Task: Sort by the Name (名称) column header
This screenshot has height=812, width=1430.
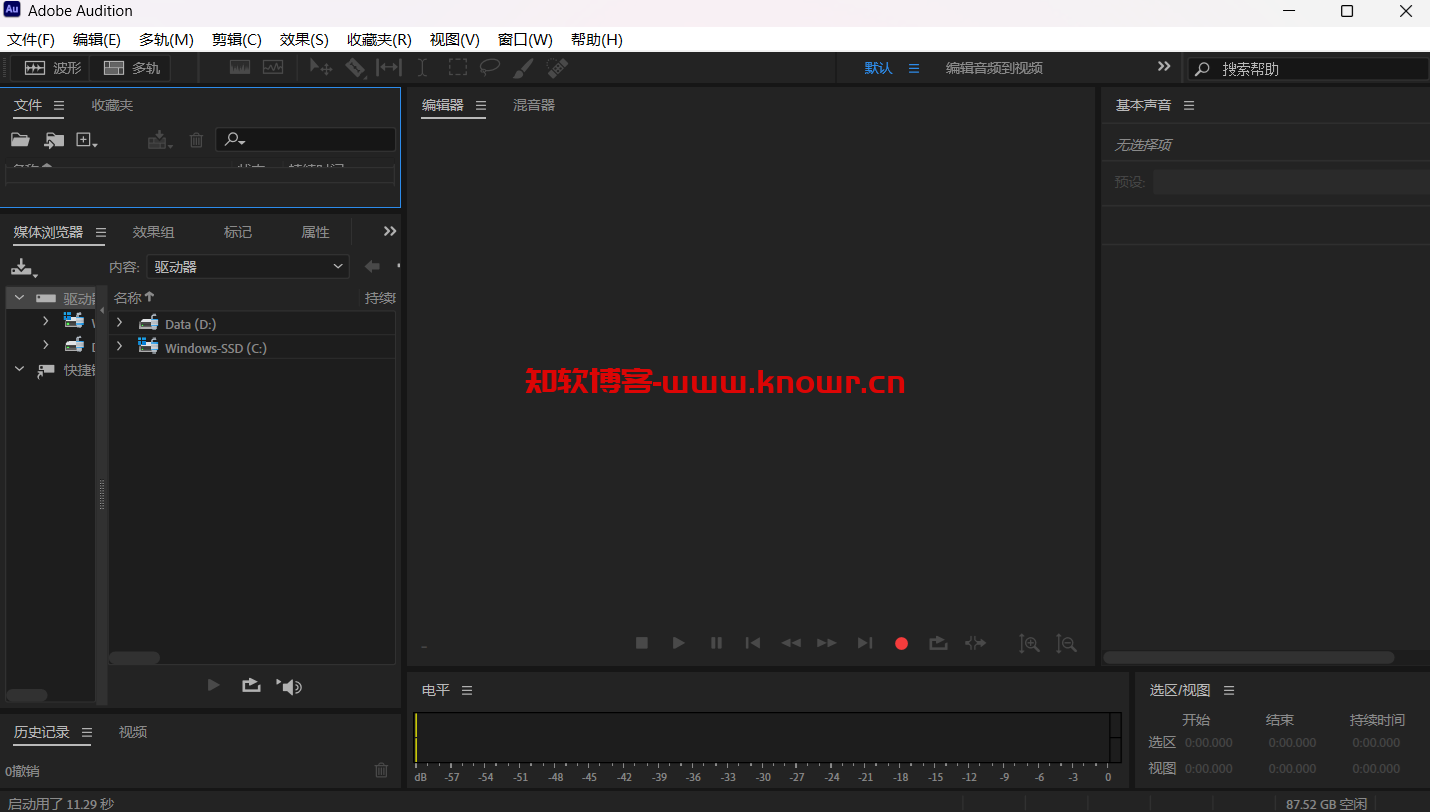Action: coord(134,297)
